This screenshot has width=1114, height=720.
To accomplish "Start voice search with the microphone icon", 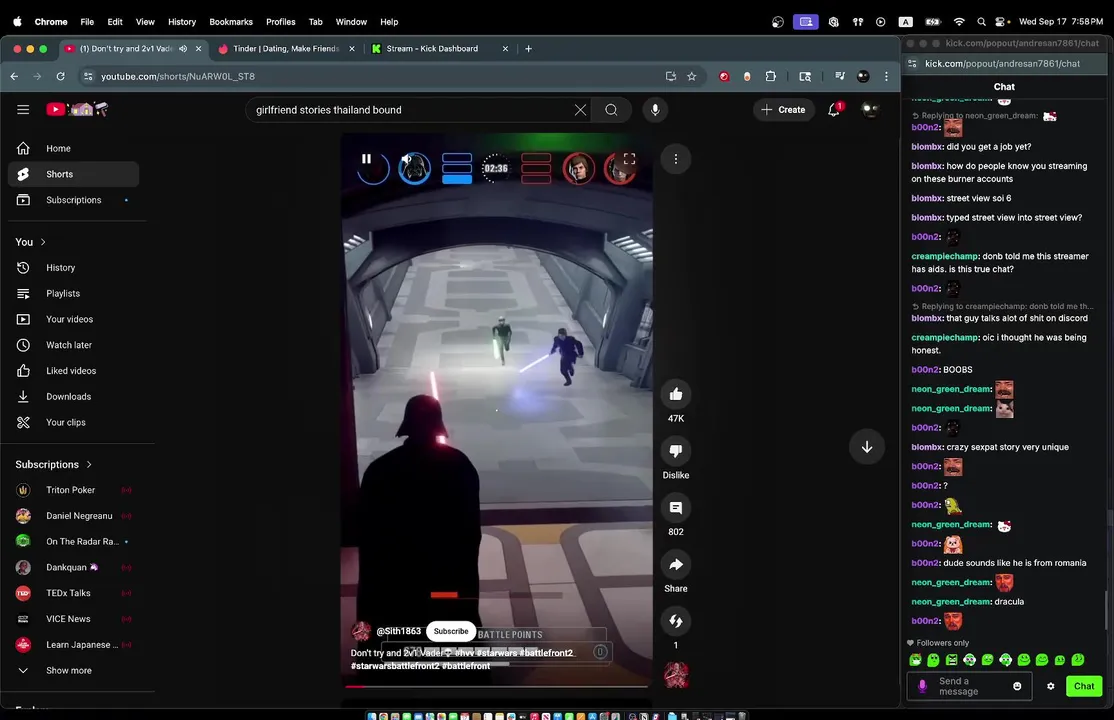I will (655, 110).
